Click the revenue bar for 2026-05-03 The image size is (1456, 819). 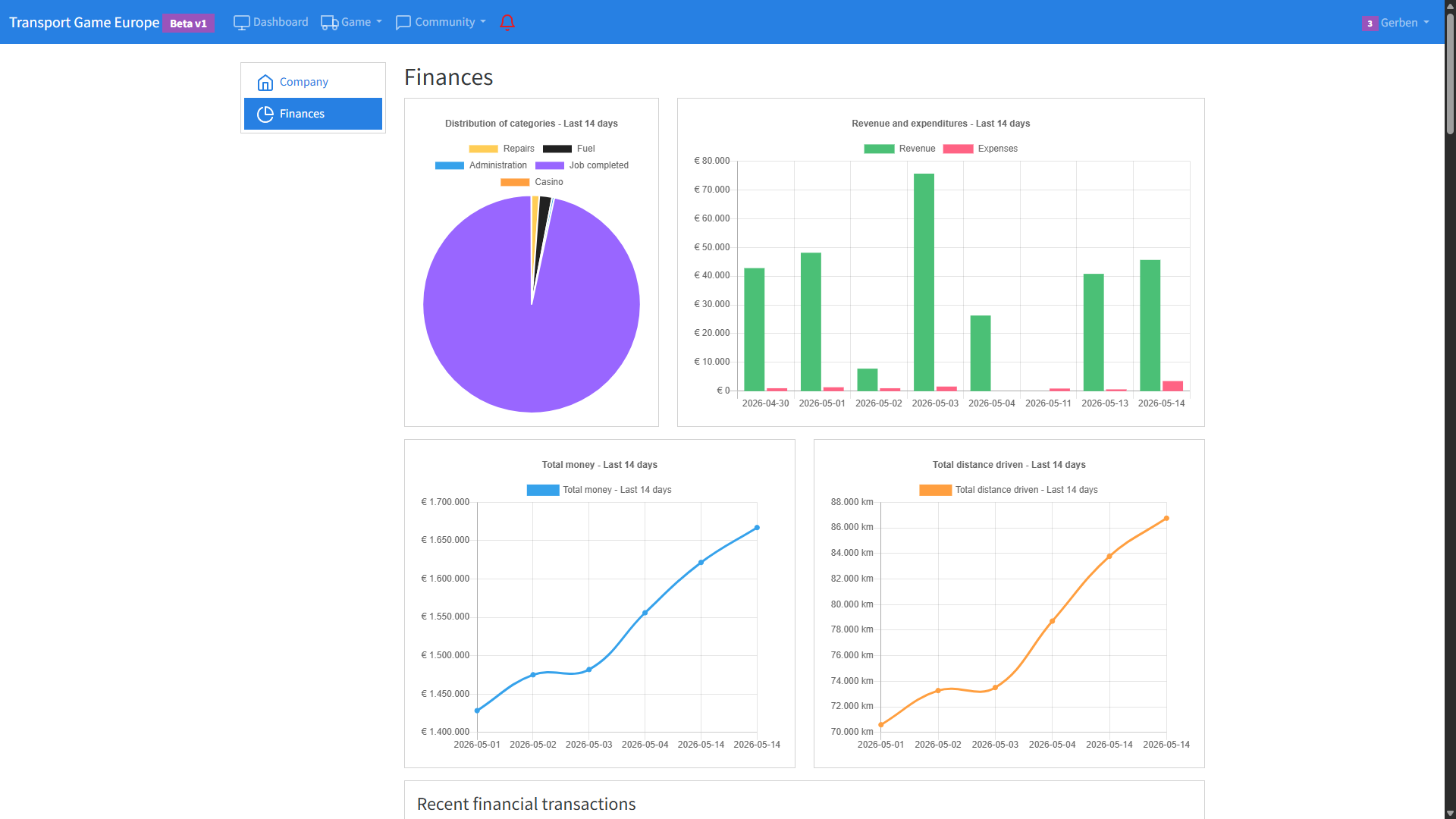[x=924, y=282]
